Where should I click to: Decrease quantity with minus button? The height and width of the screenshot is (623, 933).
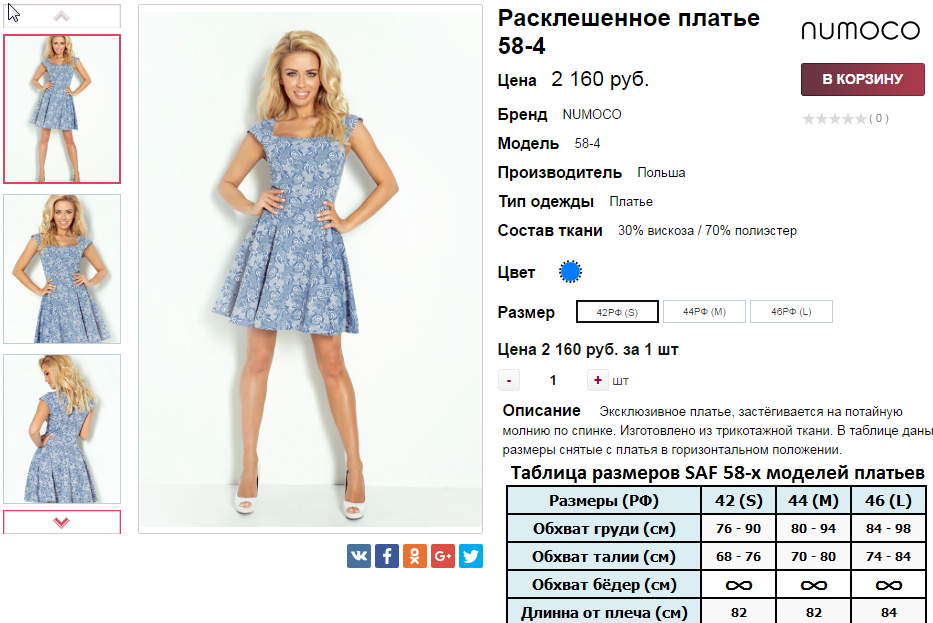click(x=509, y=380)
